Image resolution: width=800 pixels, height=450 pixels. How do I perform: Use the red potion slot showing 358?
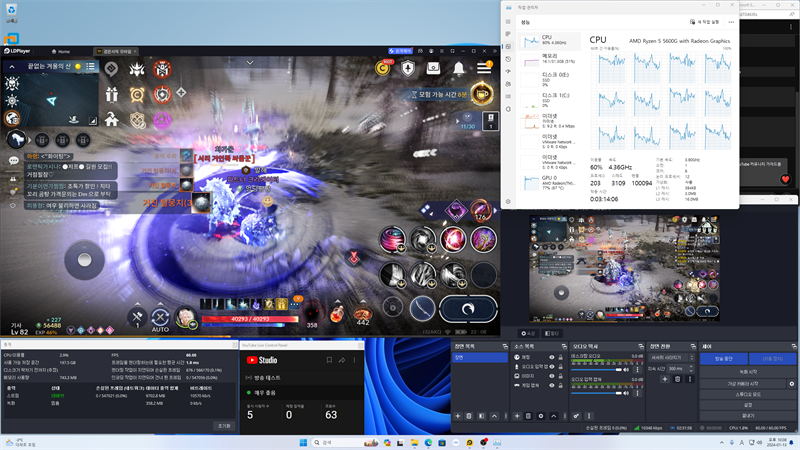[312, 313]
